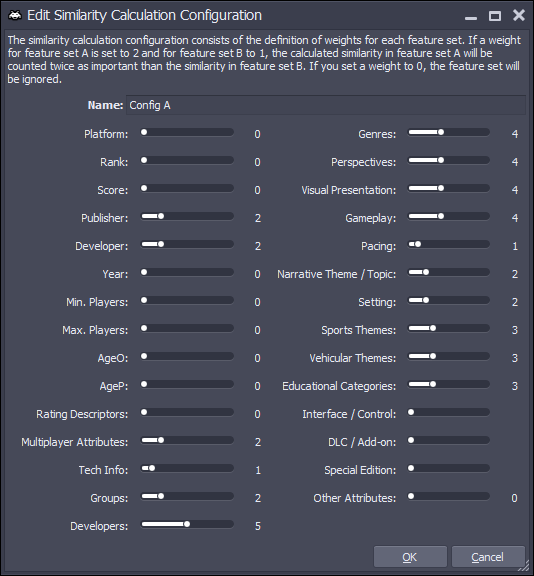Adjust the Genres weight slider handle
The image size is (534, 576).
pos(441,132)
